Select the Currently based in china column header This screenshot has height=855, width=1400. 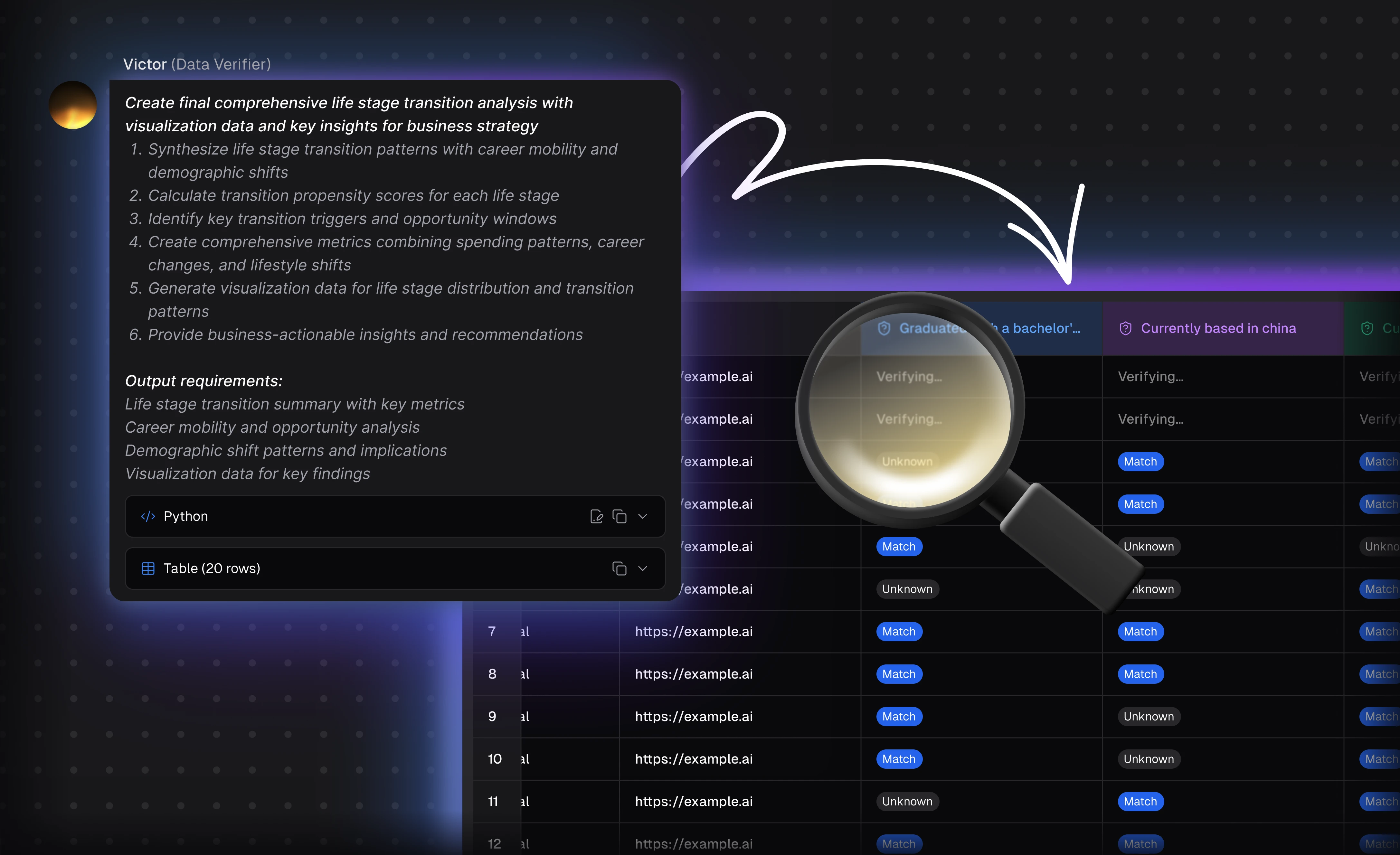click(x=1218, y=328)
